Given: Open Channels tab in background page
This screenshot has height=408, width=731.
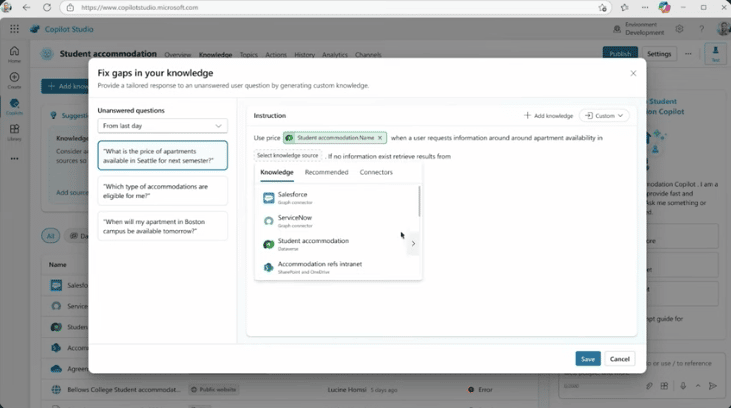Looking at the screenshot, I should tap(368, 55).
